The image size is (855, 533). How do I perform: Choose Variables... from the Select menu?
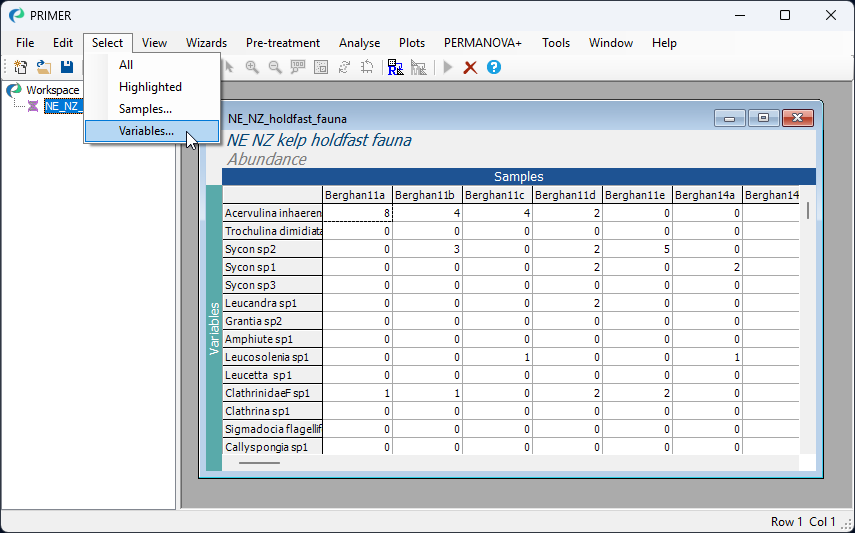[146, 131]
